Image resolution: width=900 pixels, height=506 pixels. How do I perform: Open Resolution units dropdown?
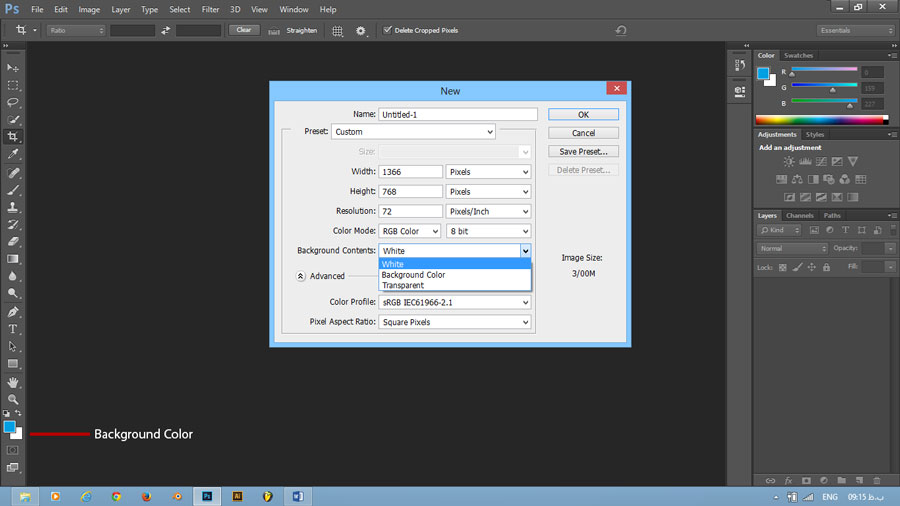tap(488, 211)
